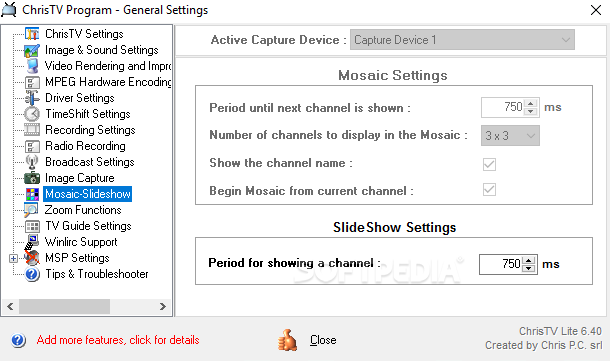Toggle the Show the channel name checkbox
The height and width of the screenshot is (361, 610).
[x=489, y=164]
